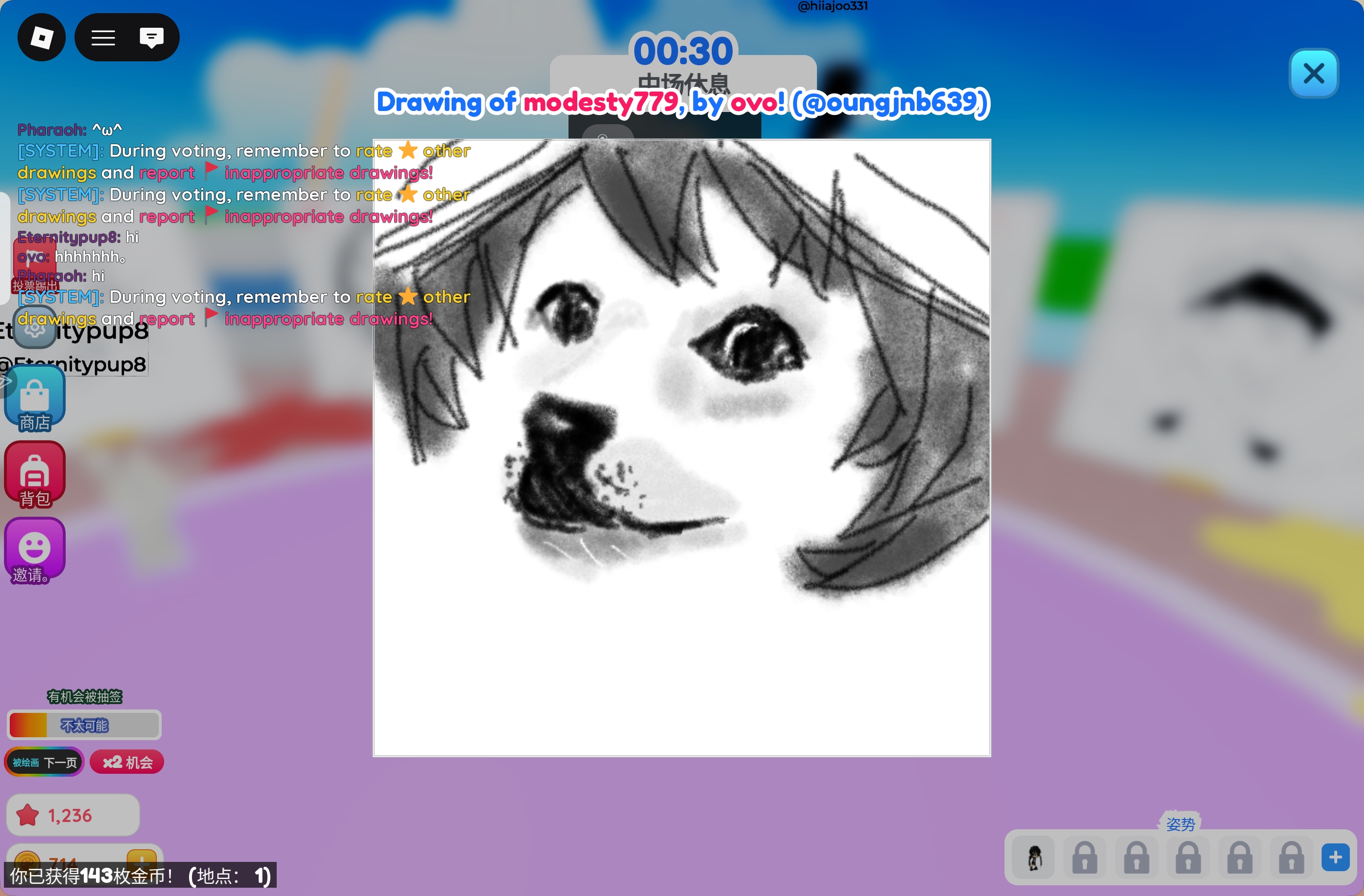Click the drawing title mentioning @oungjnb639
Image resolution: width=1364 pixels, height=896 pixels.
[682, 103]
